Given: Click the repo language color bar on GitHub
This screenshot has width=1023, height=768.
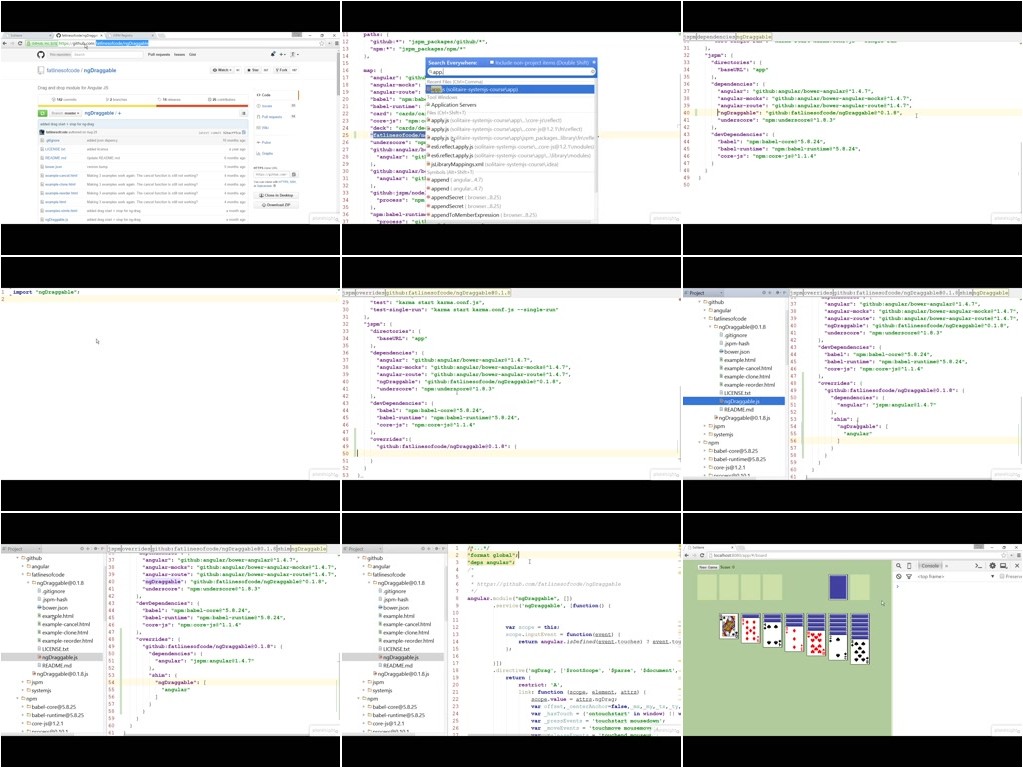Looking at the screenshot, I should [143, 105].
